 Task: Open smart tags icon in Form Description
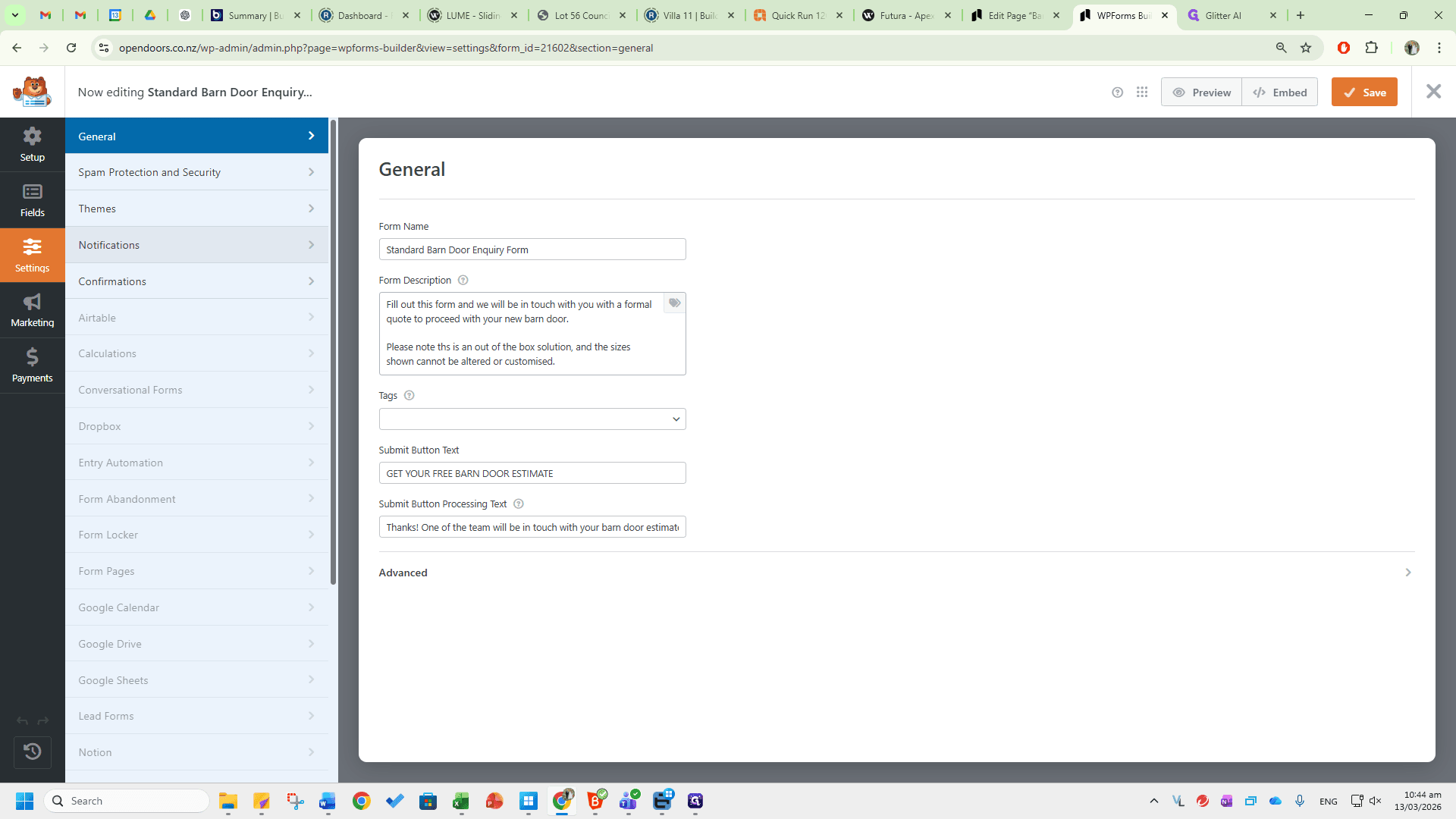[x=674, y=303]
